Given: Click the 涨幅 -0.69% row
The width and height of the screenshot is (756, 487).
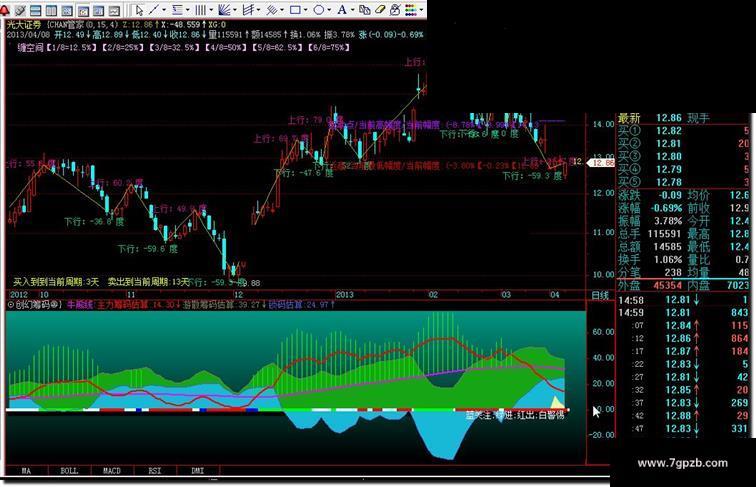Looking at the screenshot, I should pyautogui.click(x=650, y=208).
